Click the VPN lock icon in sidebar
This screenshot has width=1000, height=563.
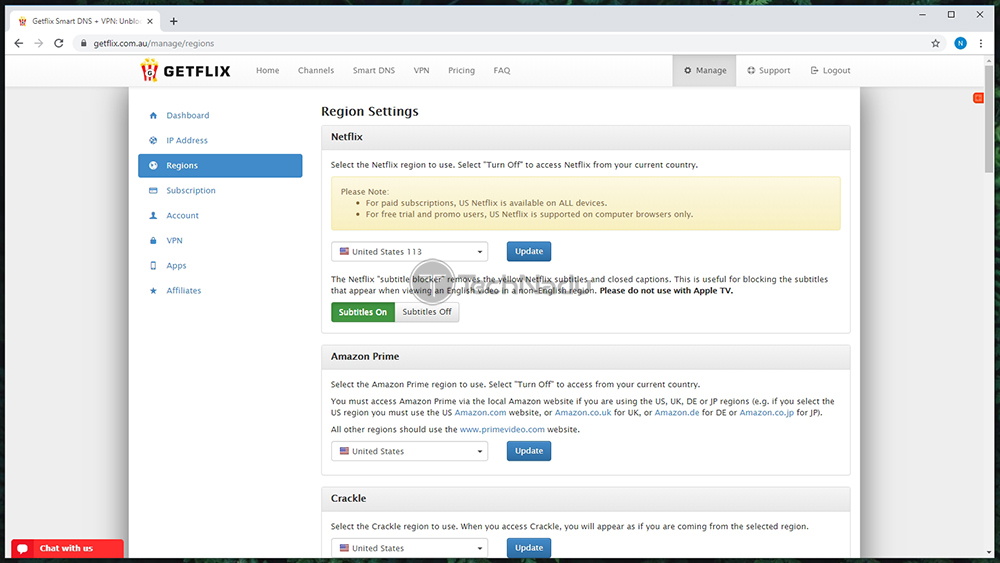[x=153, y=240]
